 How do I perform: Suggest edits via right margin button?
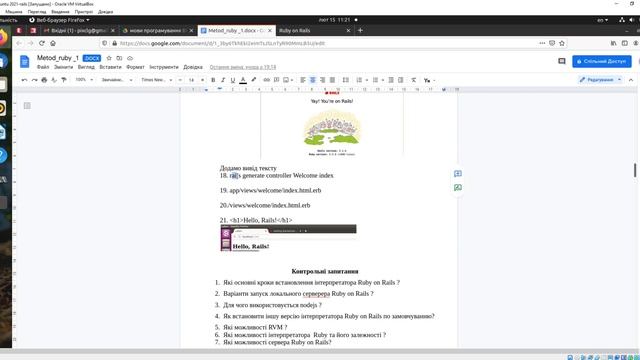pos(458,188)
